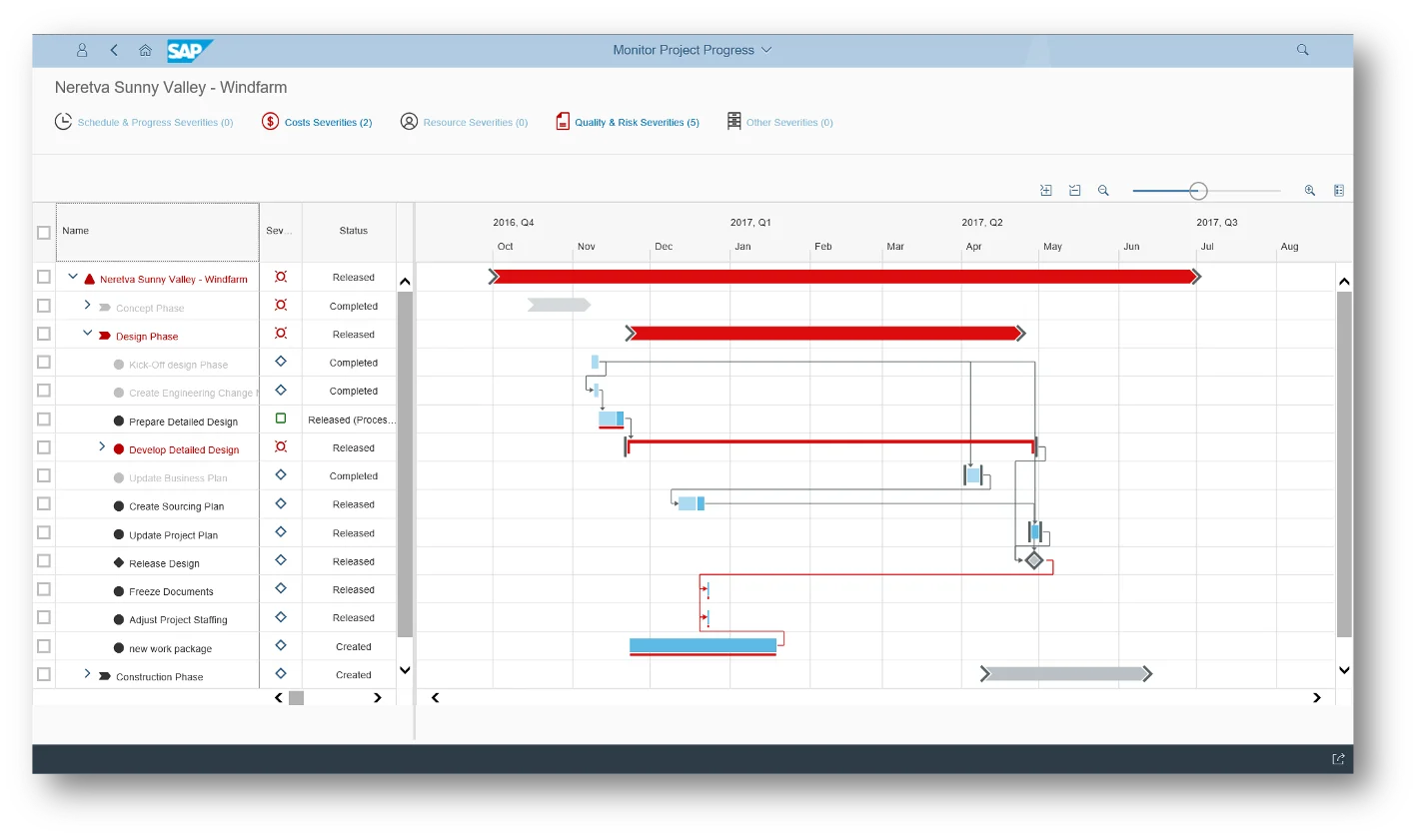Click the Release Design milestone diamond in Gantt

click(x=1034, y=560)
